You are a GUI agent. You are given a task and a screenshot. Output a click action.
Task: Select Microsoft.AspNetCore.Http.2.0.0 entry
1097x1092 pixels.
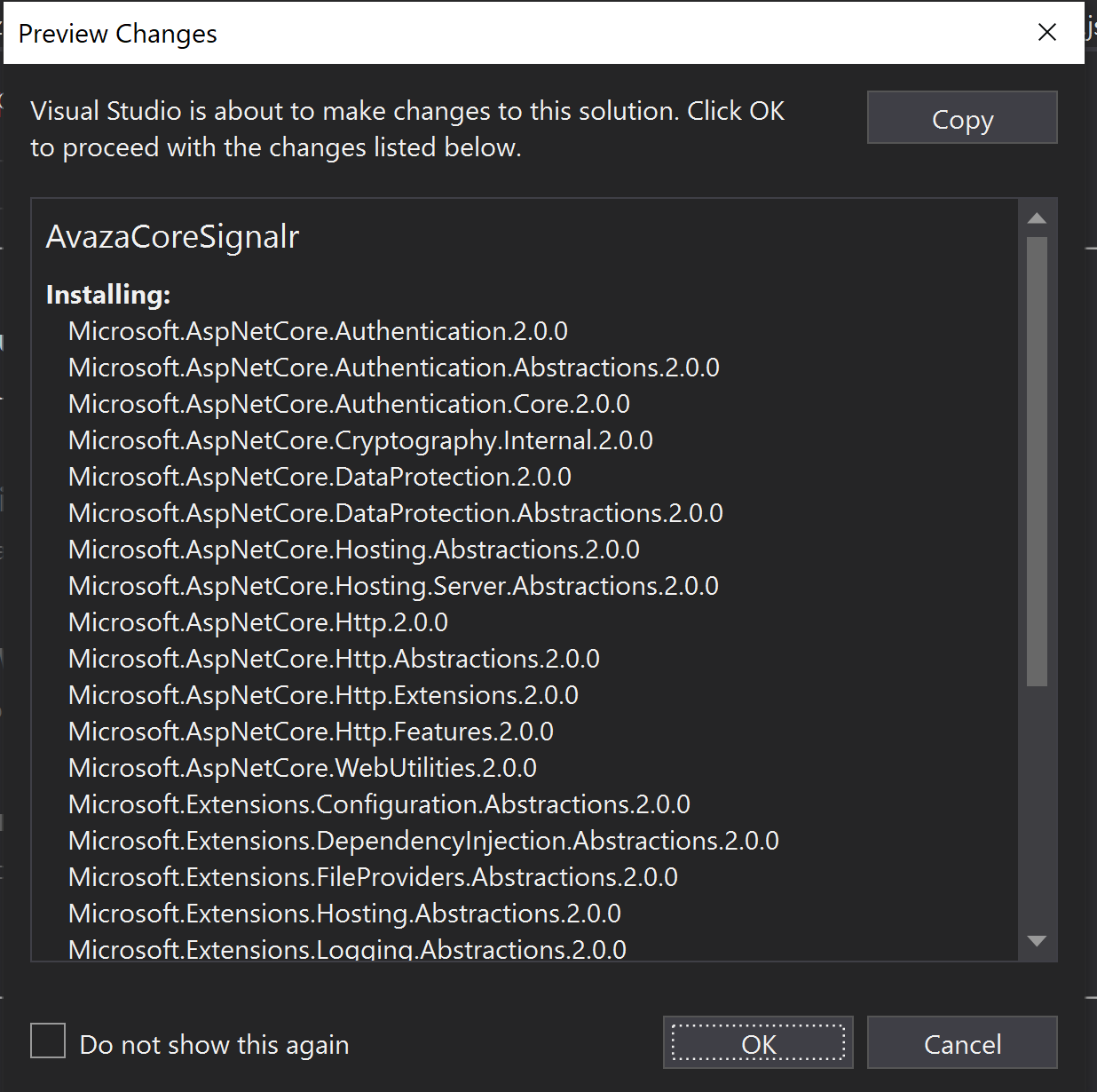[257, 621]
